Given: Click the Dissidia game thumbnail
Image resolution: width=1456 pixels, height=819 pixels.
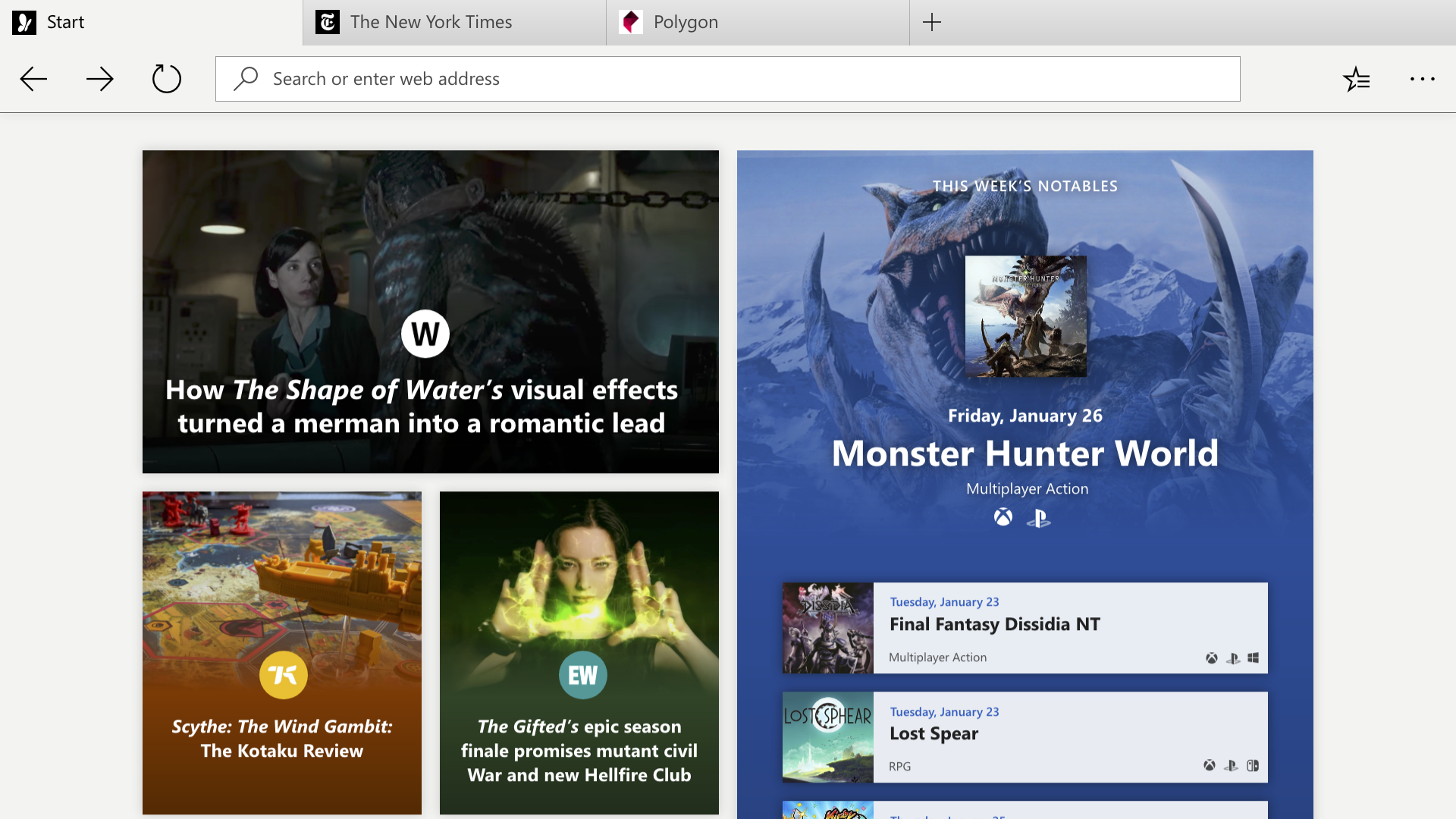Looking at the screenshot, I should (x=828, y=628).
